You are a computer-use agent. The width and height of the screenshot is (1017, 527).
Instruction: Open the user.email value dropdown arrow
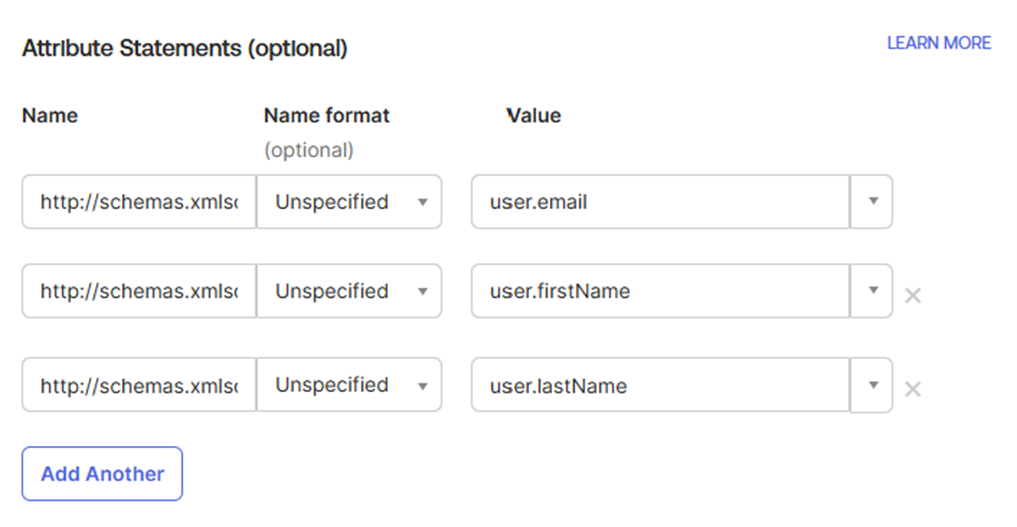[x=872, y=202]
